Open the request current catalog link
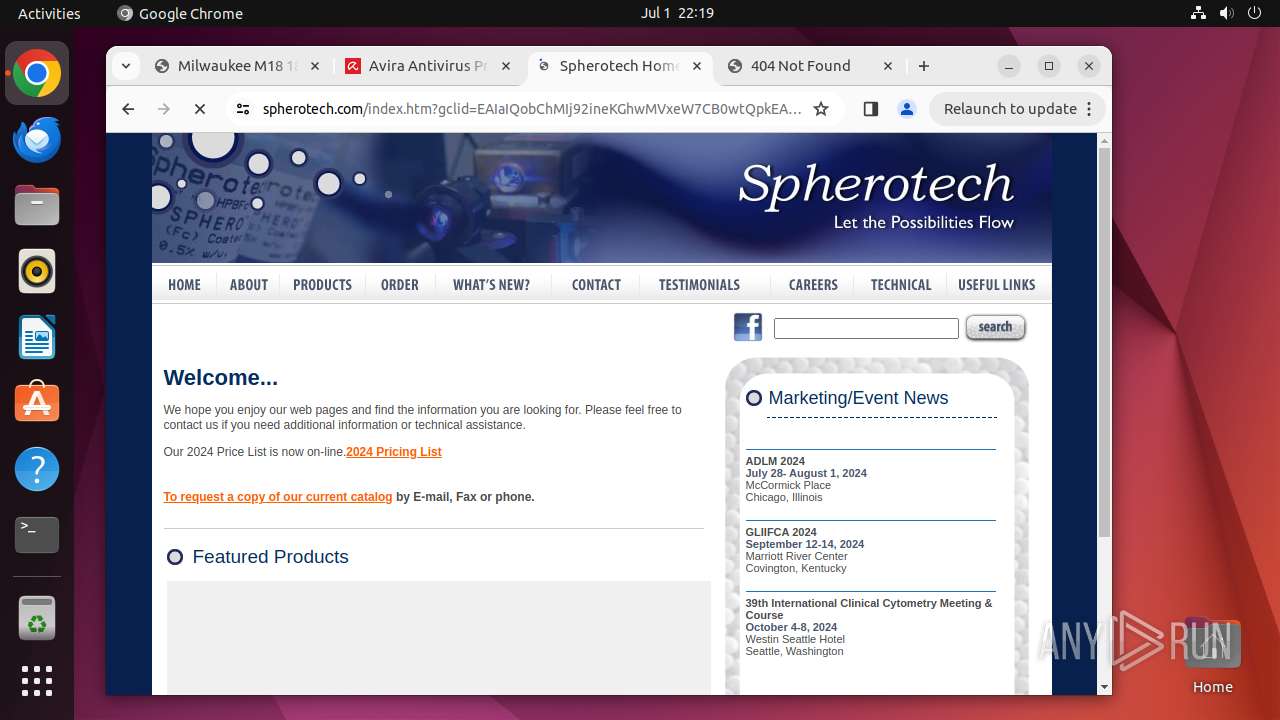Image resolution: width=1280 pixels, height=720 pixels. click(x=278, y=497)
